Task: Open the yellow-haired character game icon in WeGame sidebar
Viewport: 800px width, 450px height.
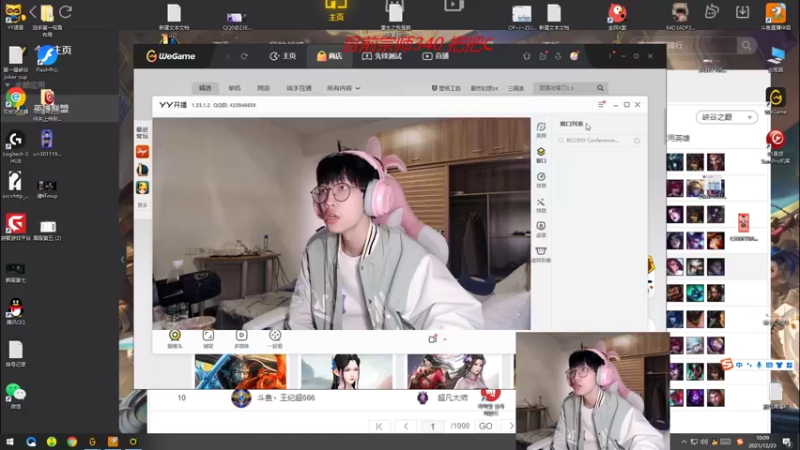Action: tap(142, 188)
